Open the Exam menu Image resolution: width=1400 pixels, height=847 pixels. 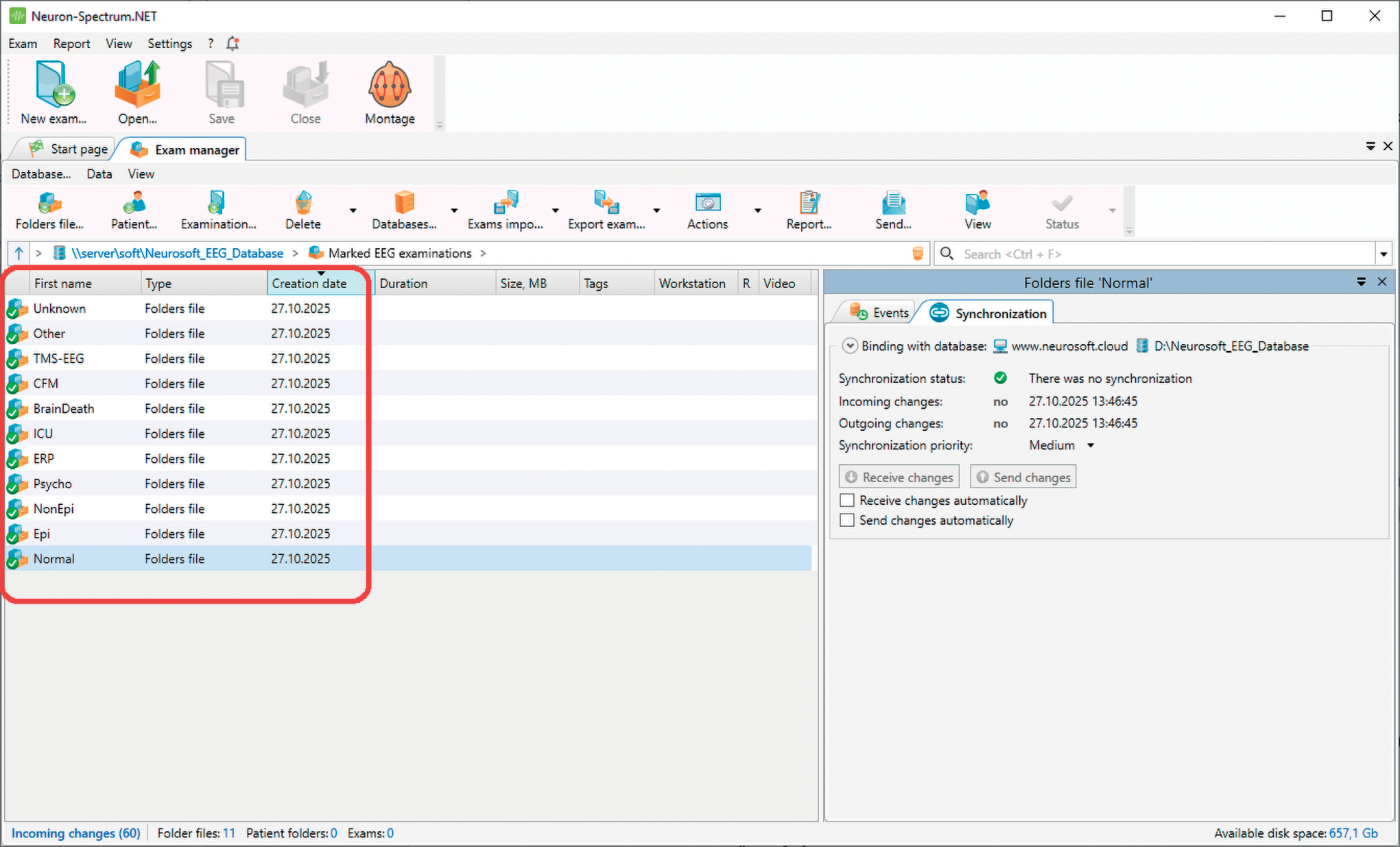coord(23,44)
